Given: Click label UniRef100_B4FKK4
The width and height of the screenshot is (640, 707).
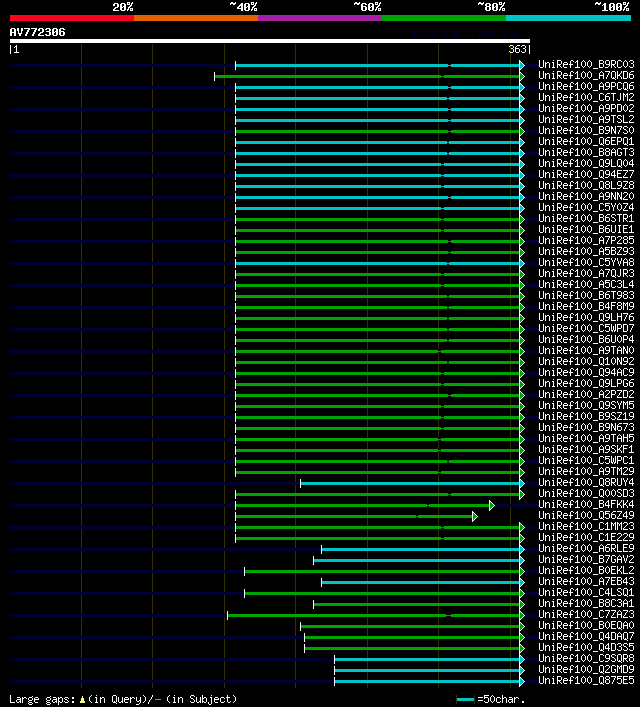Looking at the screenshot, I should click(586, 505).
